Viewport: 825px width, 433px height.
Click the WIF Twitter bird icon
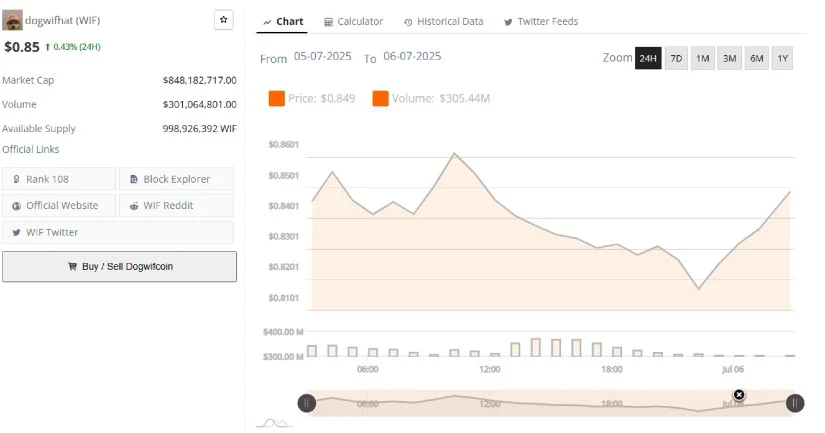coord(16,233)
